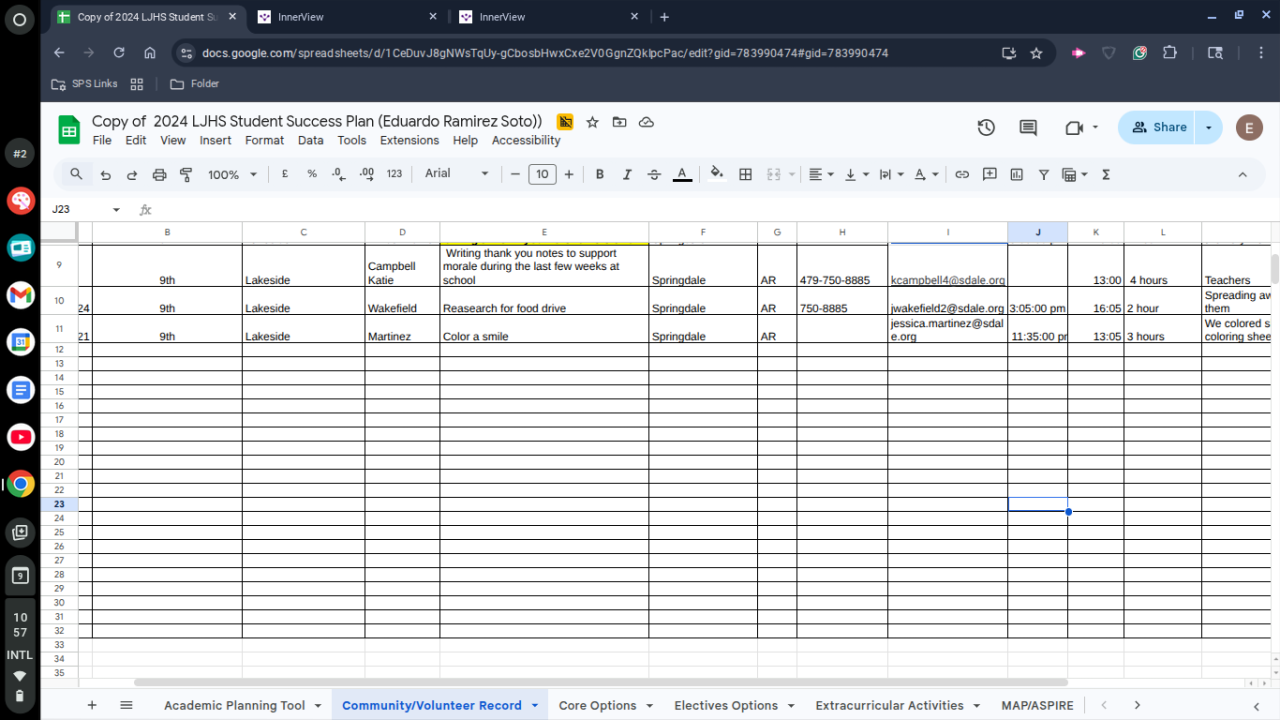
Task: Open the Extensions menu
Action: (409, 141)
